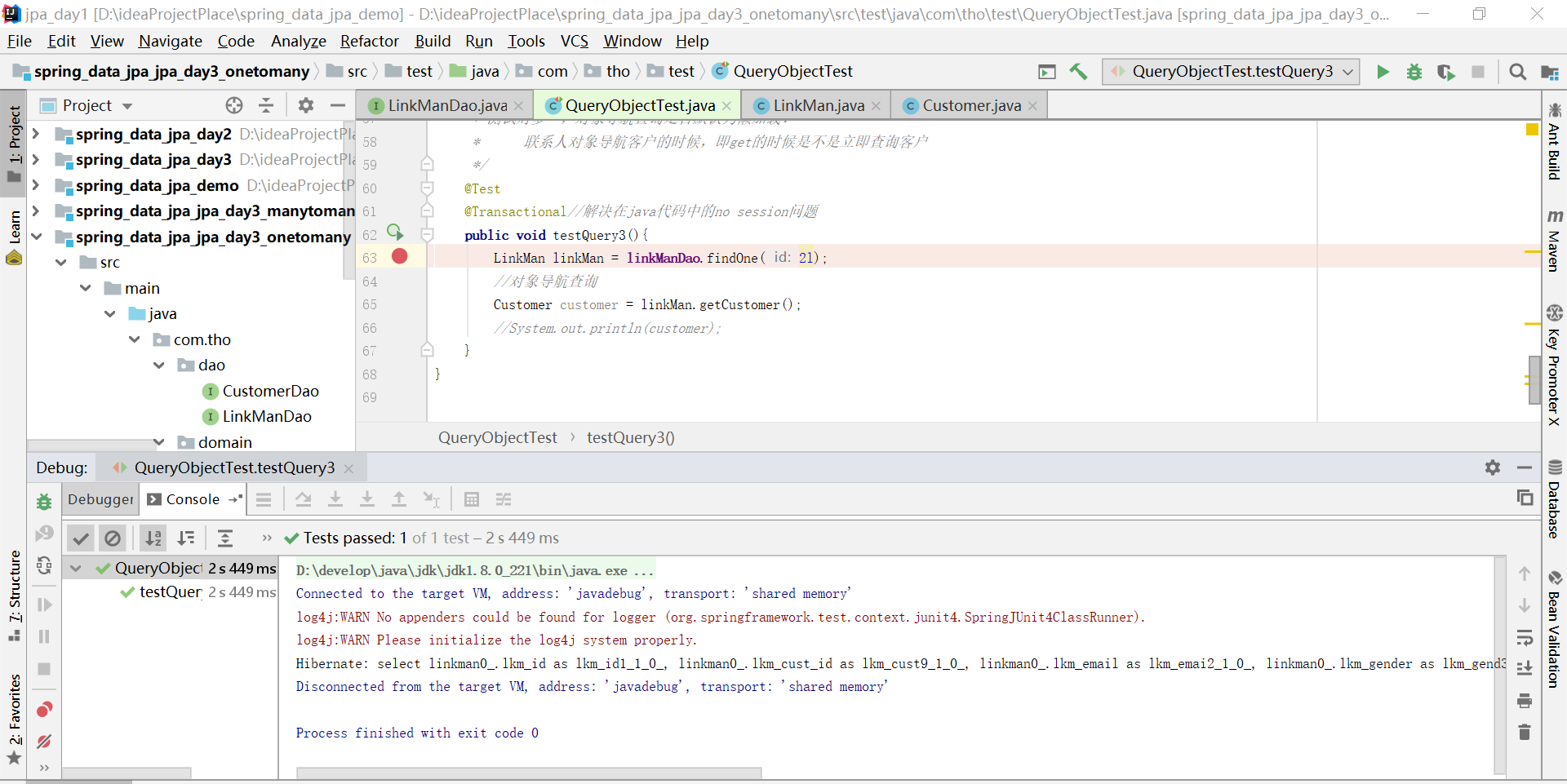Open the Ant Build tool window

pos(1554,140)
